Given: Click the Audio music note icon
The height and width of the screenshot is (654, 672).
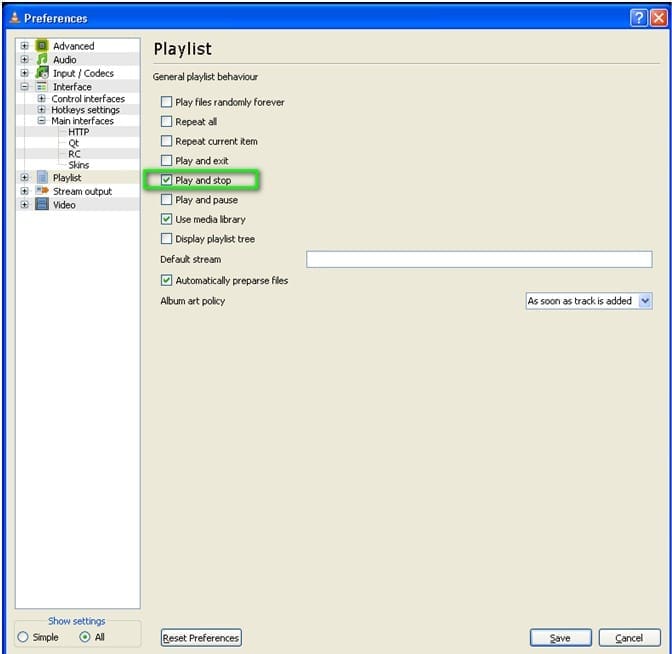Looking at the screenshot, I should pyautogui.click(x=42, y=60).
